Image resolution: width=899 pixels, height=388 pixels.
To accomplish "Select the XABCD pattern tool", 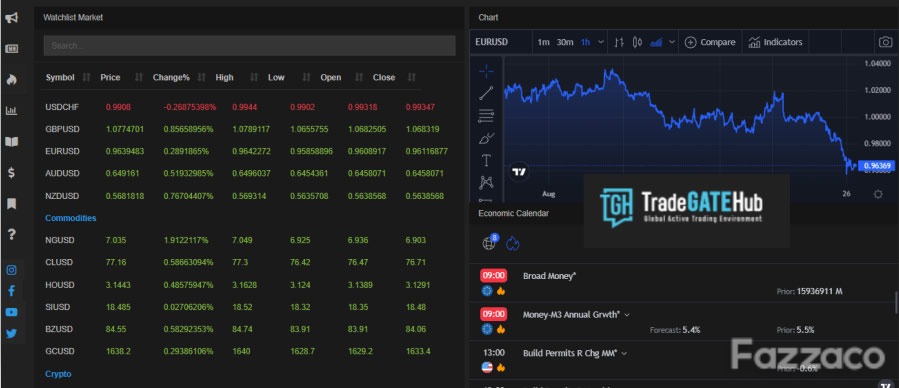I will coord(486,183).
